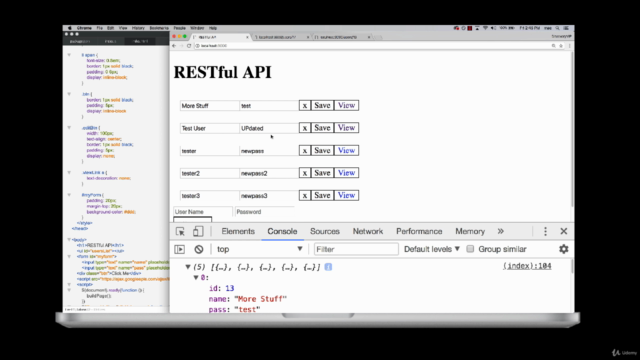Fold the form myform tag in the code editor
Viewport: 640px width, 360px height.
[69, 256]
